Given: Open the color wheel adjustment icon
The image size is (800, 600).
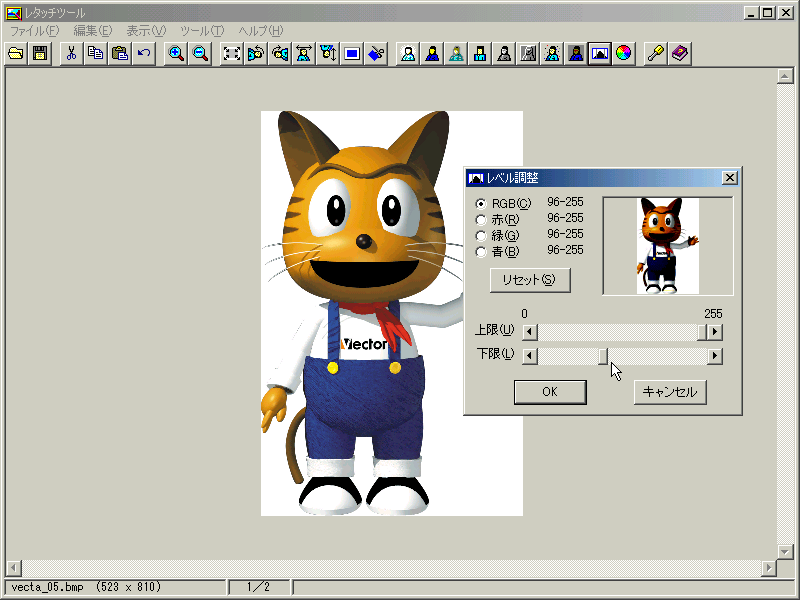Looking at the screenshot, I should [623, 53].
